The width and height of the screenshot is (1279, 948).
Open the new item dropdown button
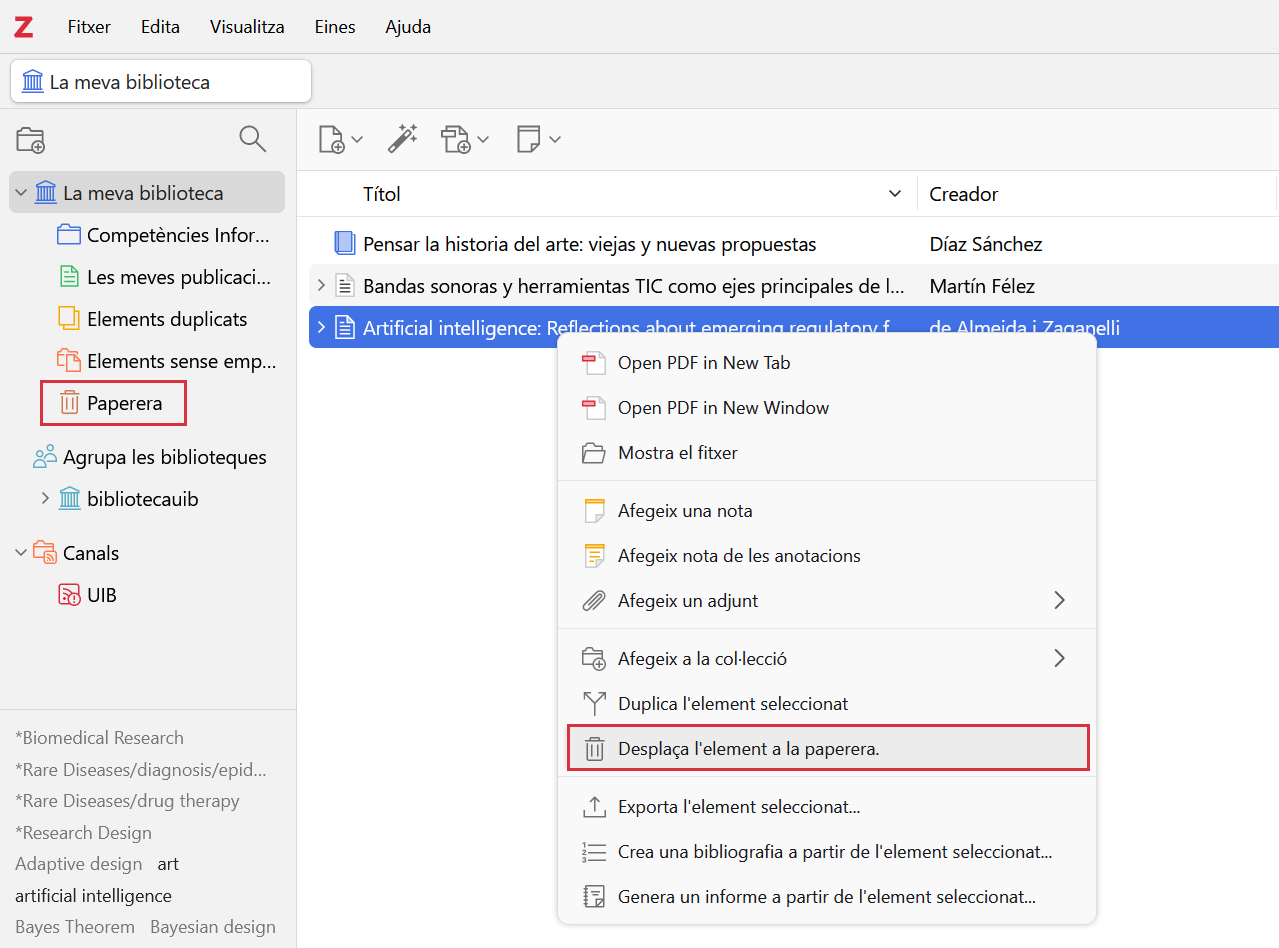coord(340,139)
